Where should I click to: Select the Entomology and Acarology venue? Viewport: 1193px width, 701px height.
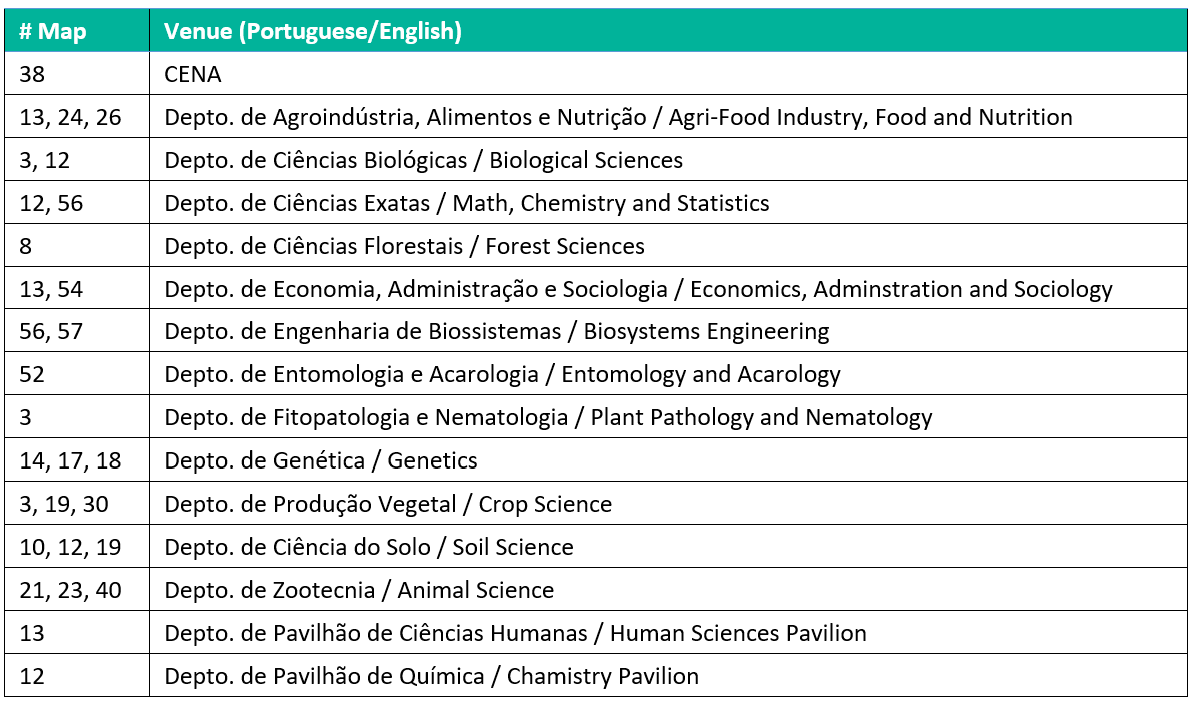point(502,375)
